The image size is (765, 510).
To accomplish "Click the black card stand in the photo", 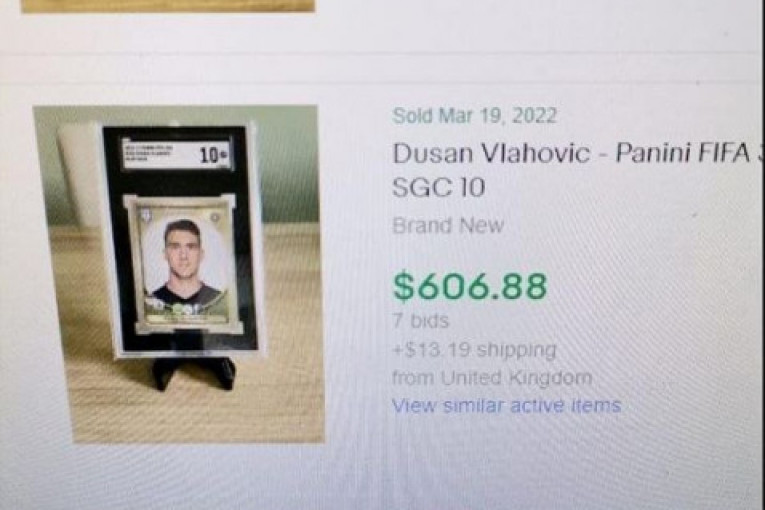I will coord(193,372).
